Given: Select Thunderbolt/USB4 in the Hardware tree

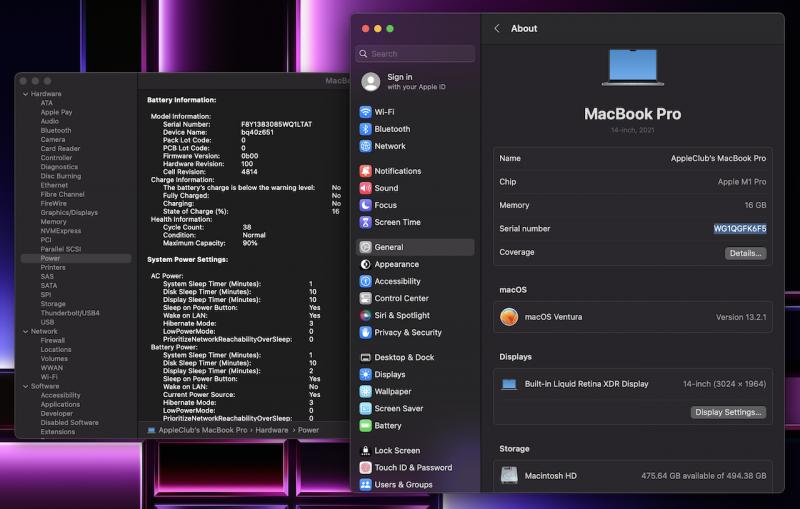Looking at the screenshot, I should [x=70, y=313].
